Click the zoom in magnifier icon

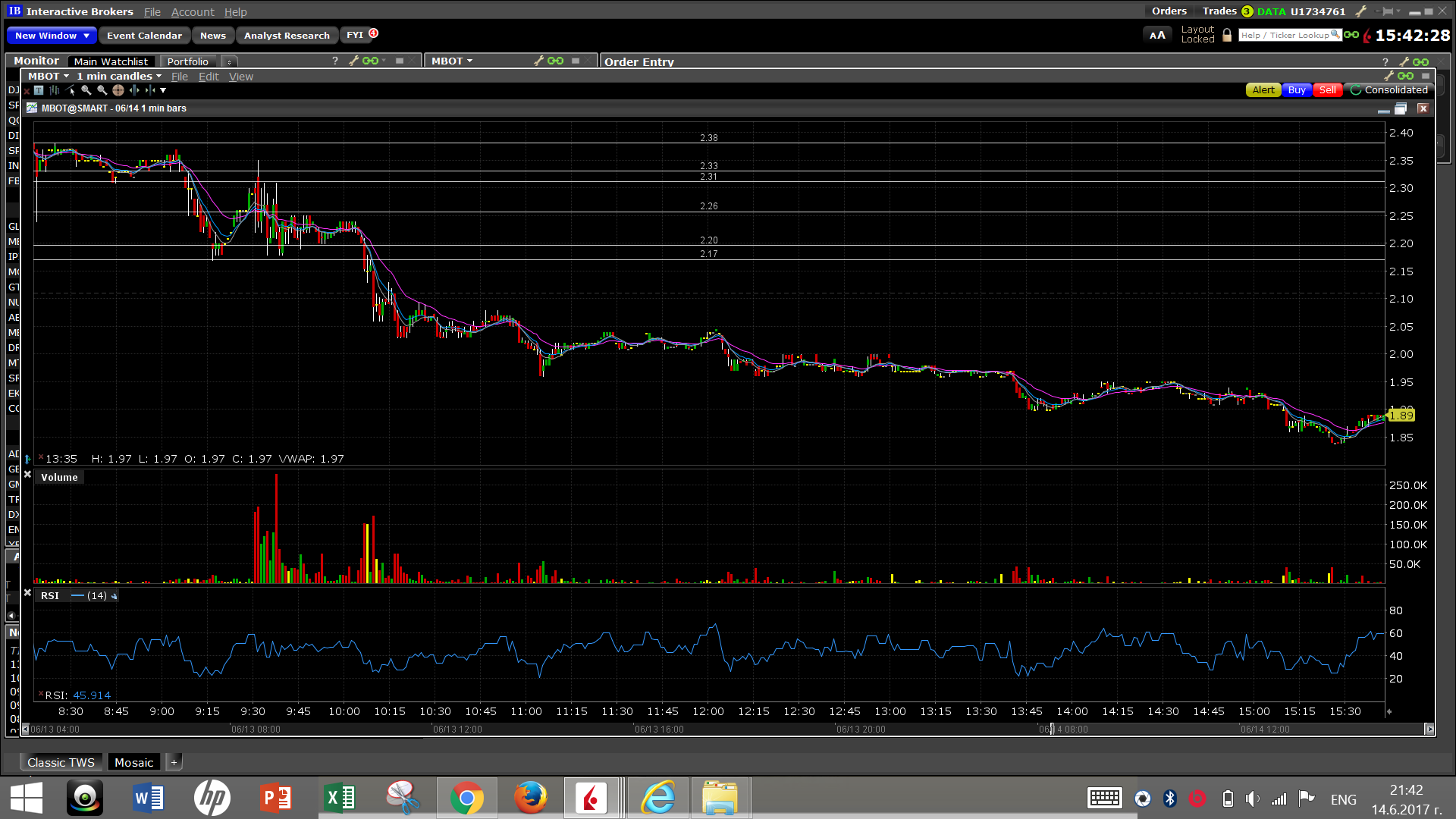coord(86,90)
